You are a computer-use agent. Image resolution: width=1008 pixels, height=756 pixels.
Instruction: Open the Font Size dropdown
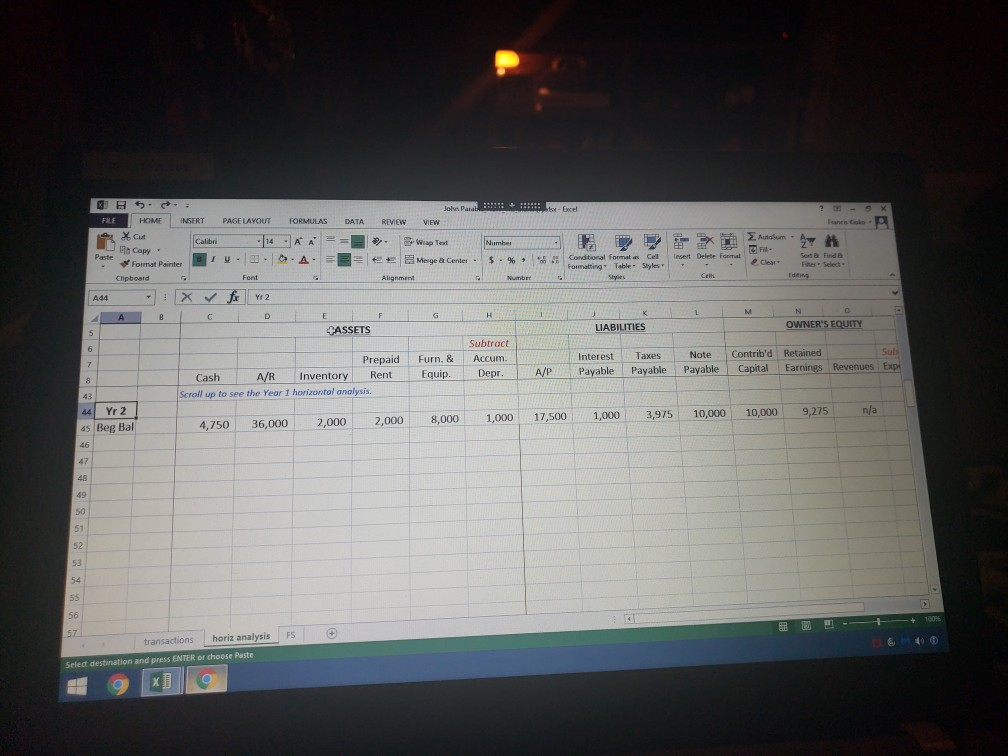pos(285,240)
